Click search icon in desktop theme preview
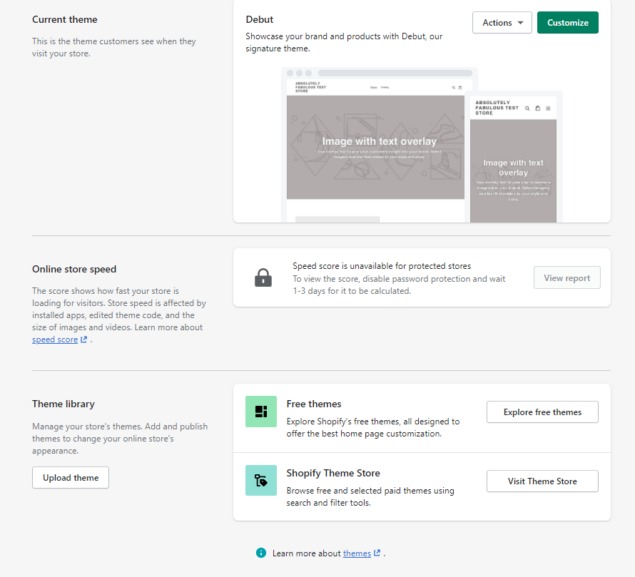 [x=454, y=87]
